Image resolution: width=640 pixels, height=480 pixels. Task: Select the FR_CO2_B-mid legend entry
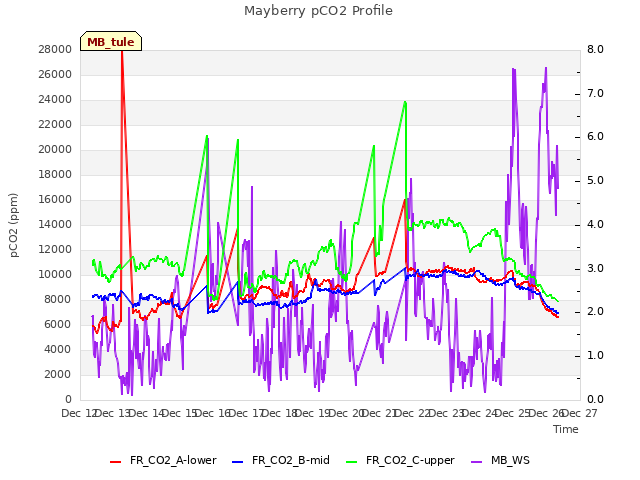[281, 460]
